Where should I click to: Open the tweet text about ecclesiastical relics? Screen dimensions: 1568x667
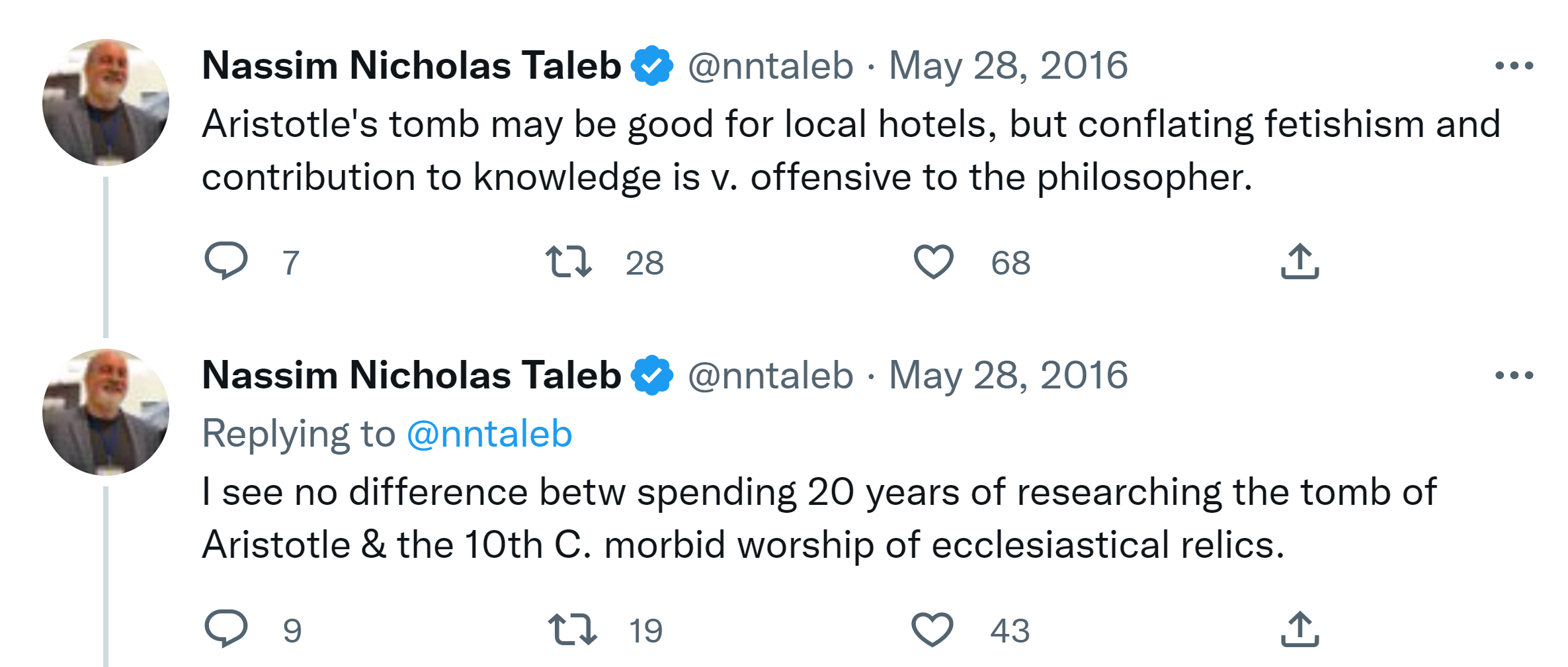click(741, 519)
